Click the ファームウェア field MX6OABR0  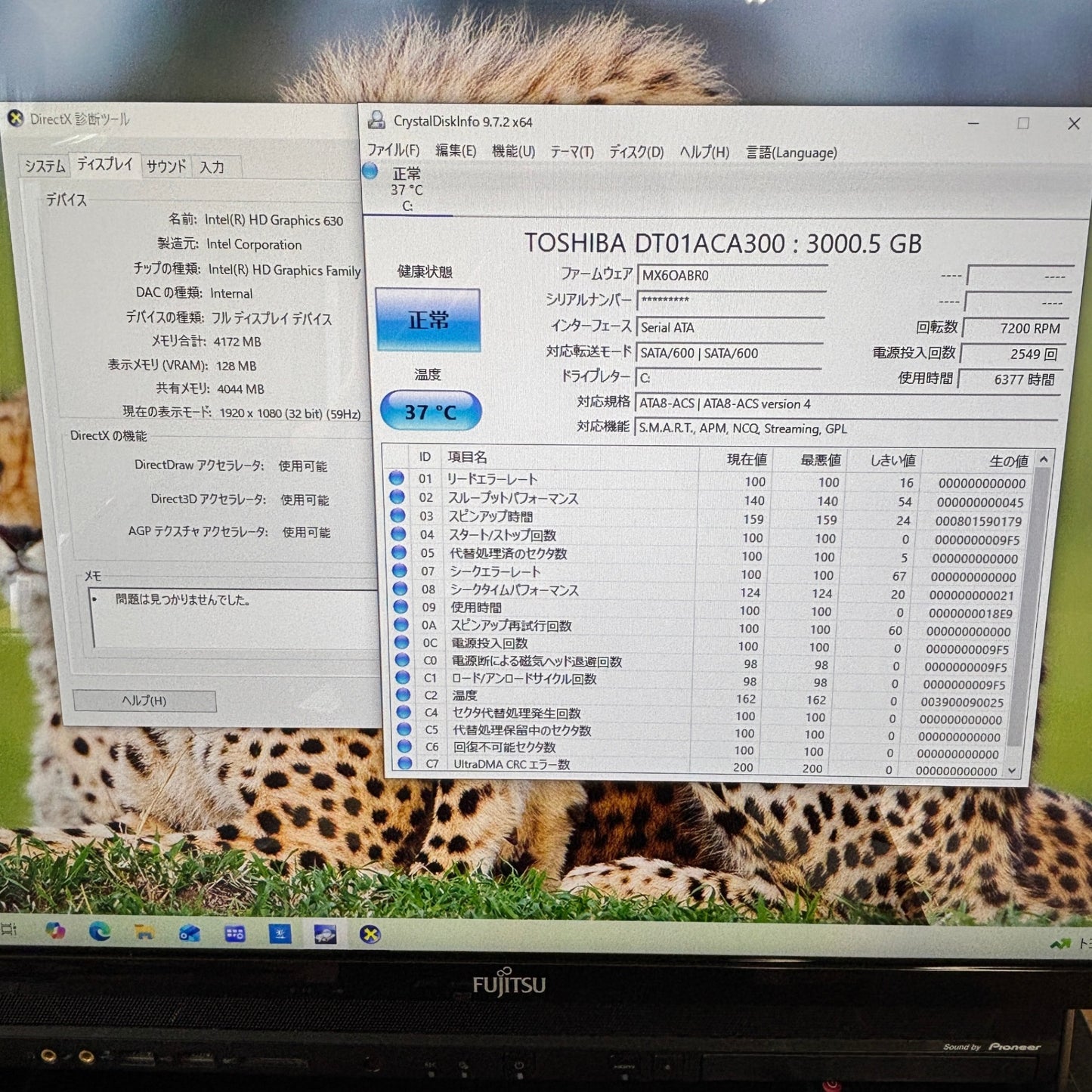(x=732, y=276)
